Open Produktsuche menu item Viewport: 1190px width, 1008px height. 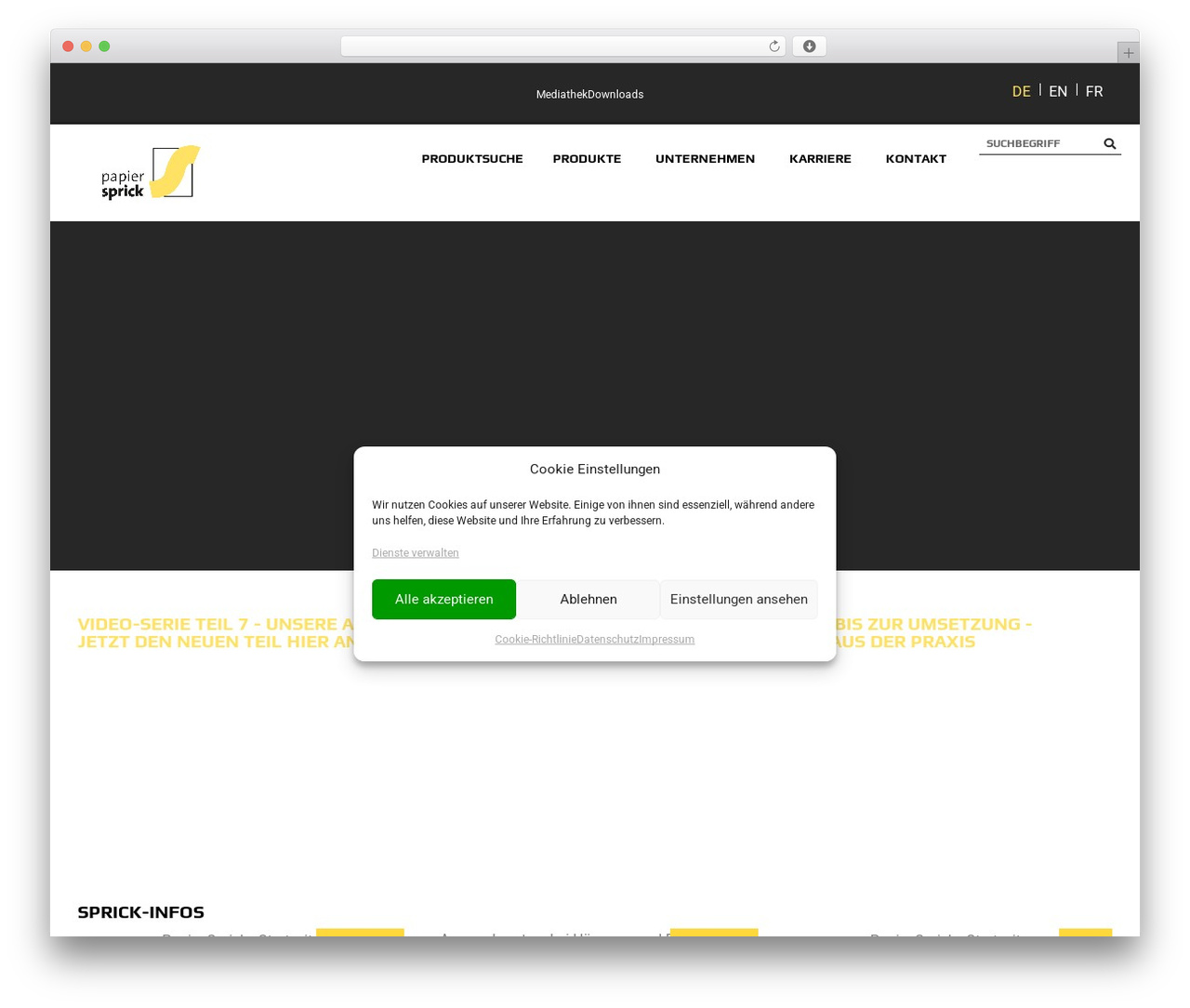coord(472,159)
